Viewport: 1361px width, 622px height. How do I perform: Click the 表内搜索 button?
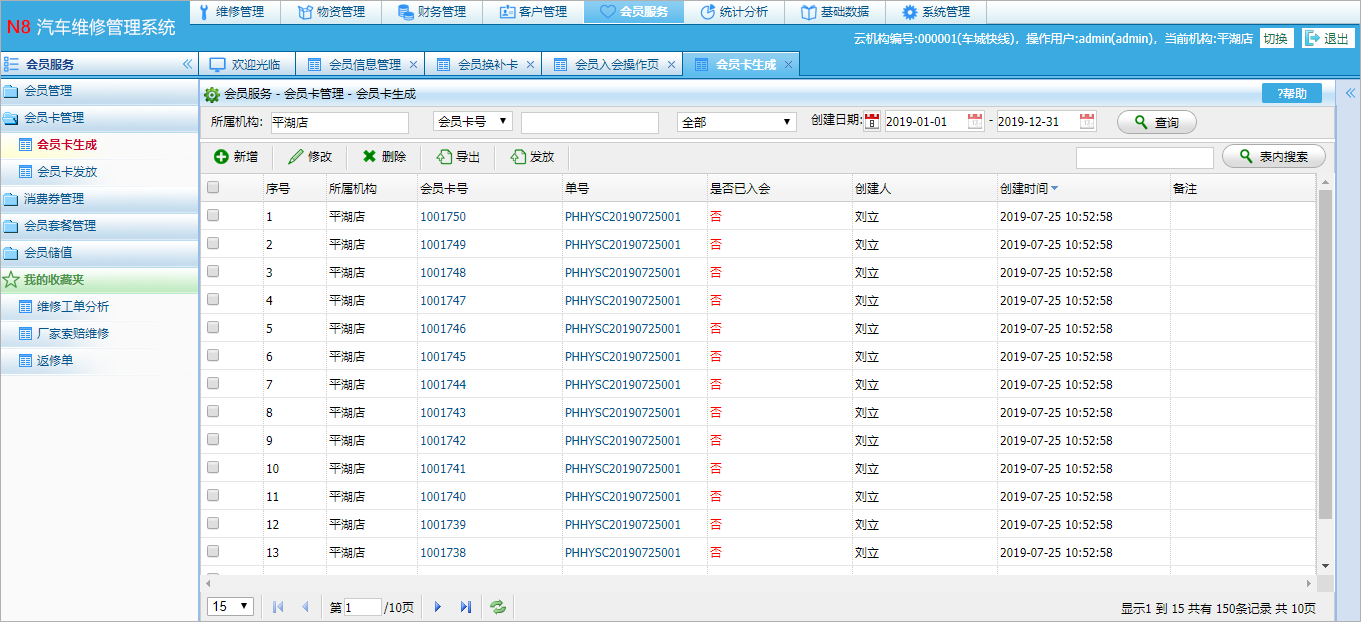coord(1273,157)
